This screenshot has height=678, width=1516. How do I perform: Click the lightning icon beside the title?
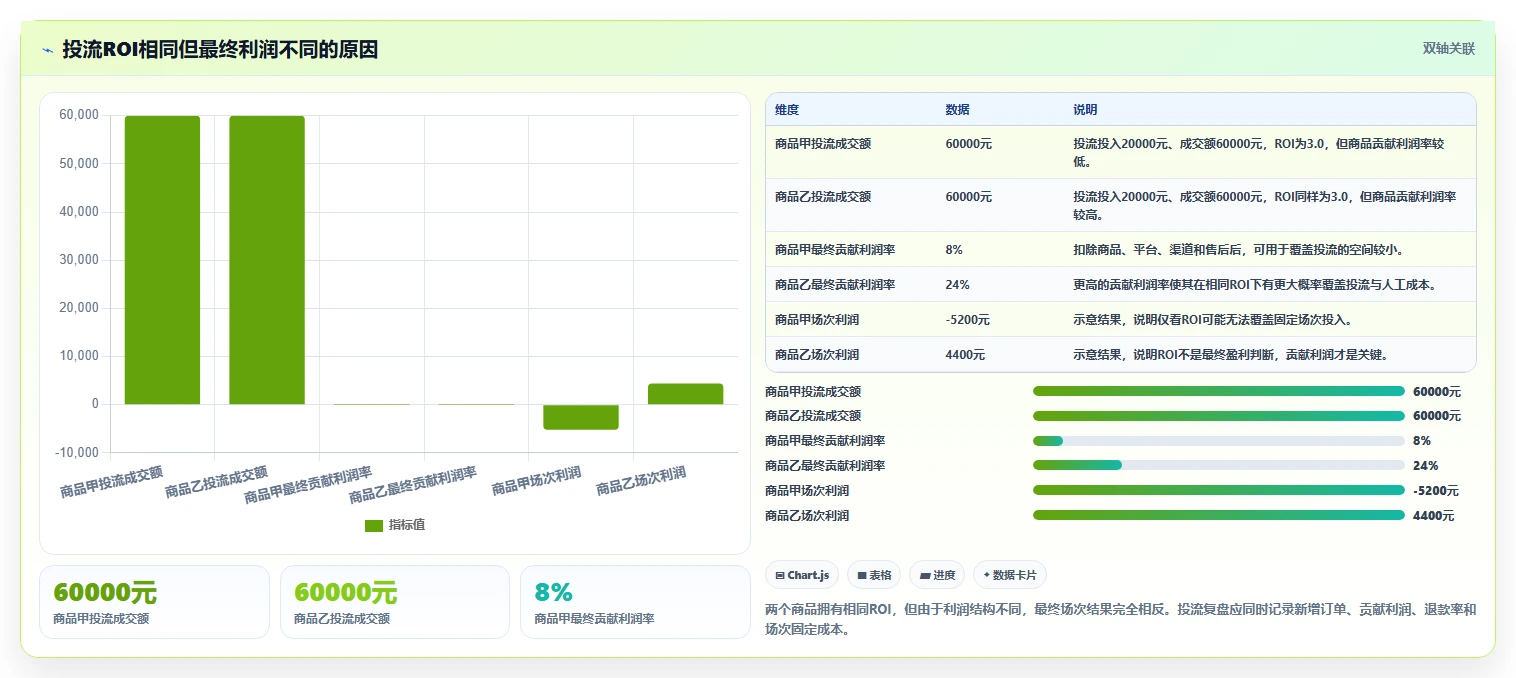[47, 50]
